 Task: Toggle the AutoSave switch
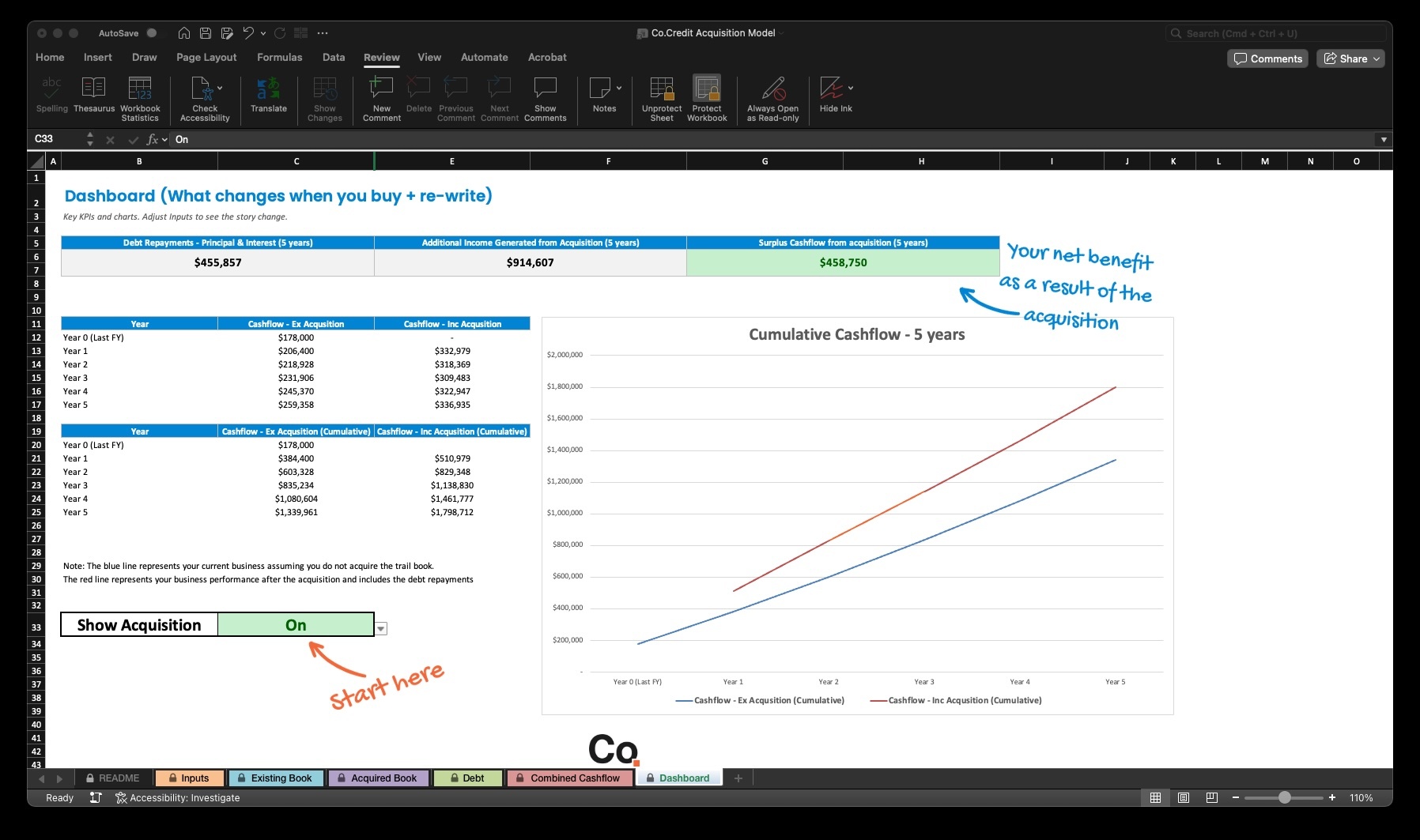click(x=151, y=33)
